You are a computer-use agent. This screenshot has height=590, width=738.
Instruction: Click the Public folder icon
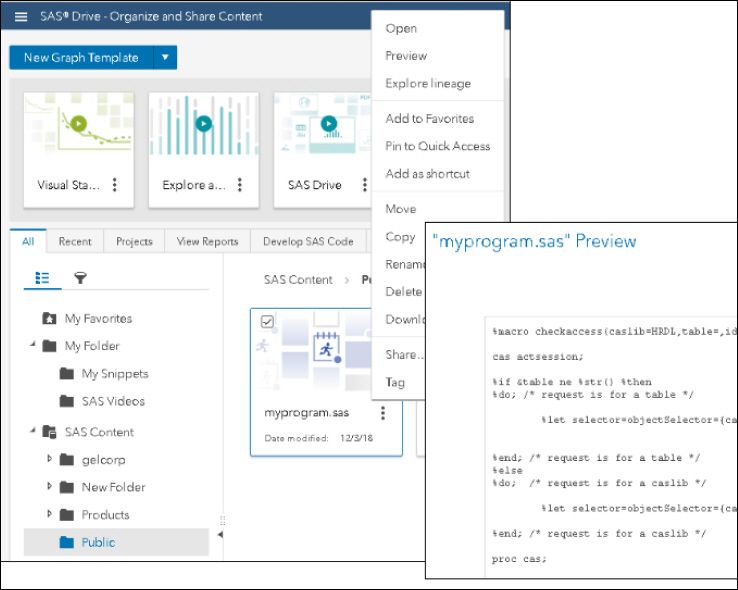(x=67, y=542)
